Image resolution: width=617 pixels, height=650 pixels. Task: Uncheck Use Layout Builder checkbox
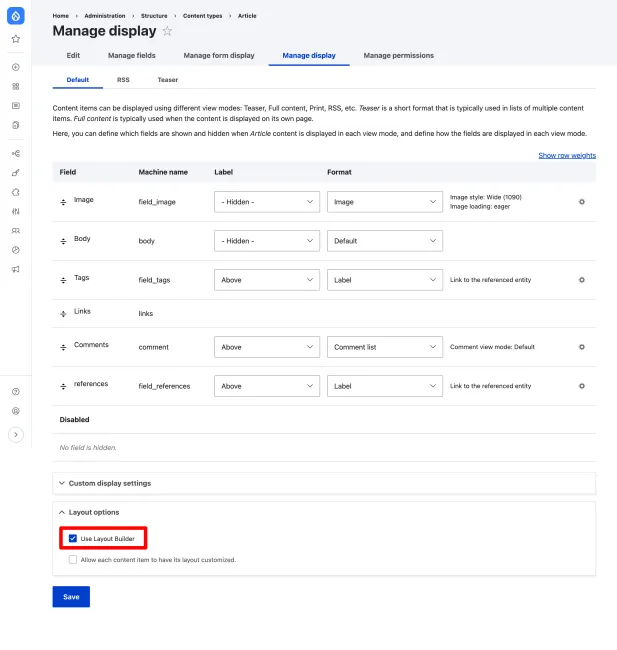coord(73,539)
